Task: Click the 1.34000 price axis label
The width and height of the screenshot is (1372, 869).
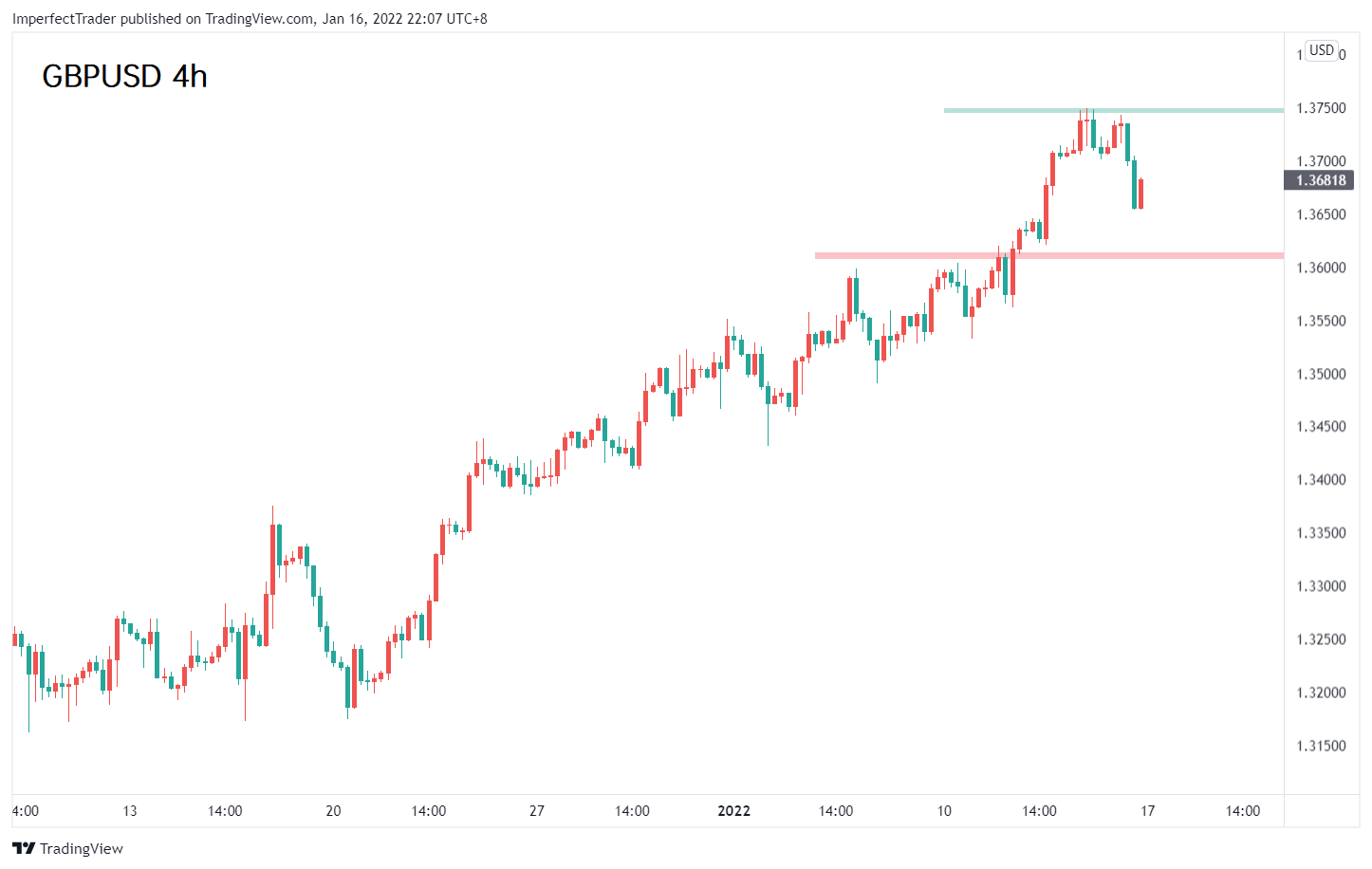Action: click(x=1321, y=480)
